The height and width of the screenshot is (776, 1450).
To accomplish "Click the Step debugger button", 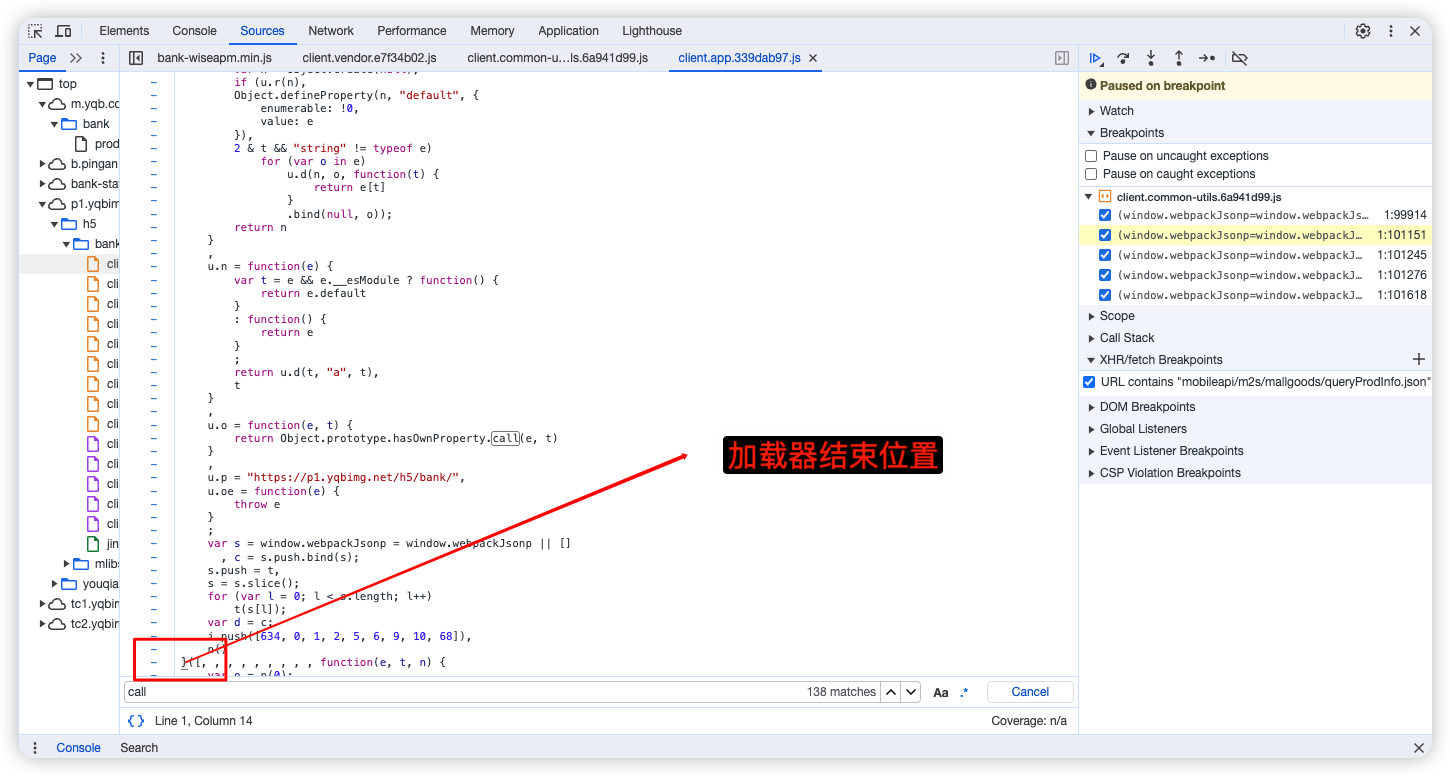I will pyautogui.click(x=1207, y=58).
